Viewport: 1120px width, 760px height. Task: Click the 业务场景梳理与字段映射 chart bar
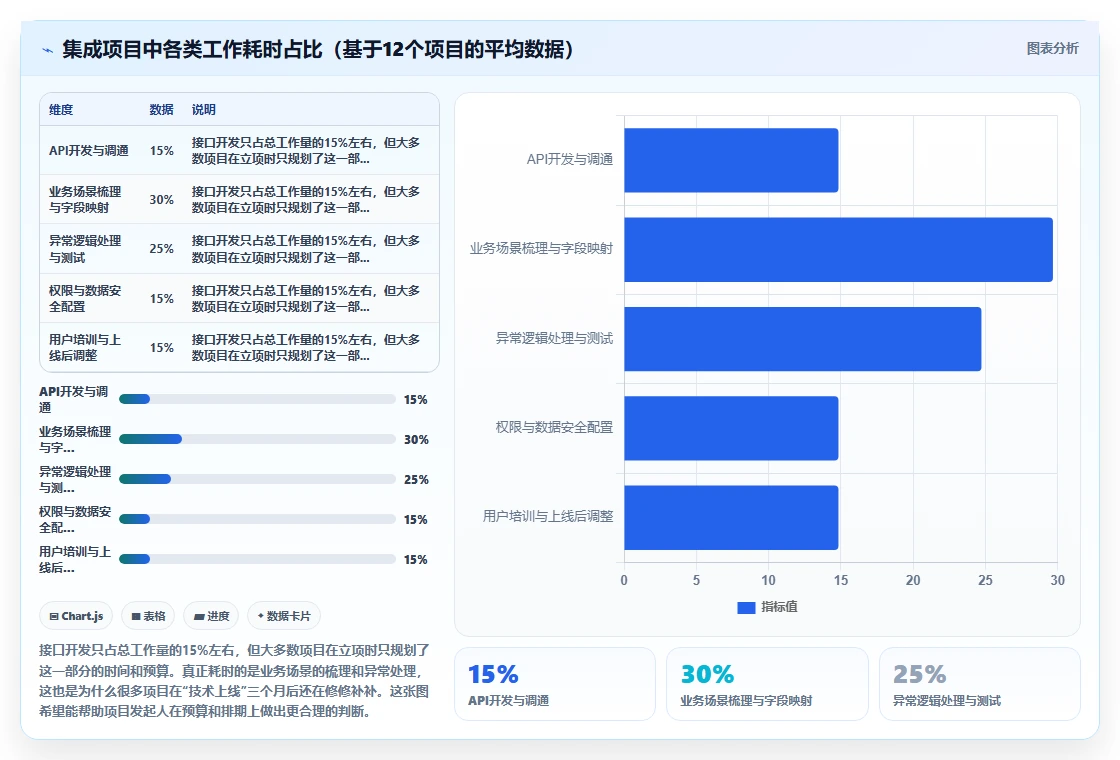839,249
